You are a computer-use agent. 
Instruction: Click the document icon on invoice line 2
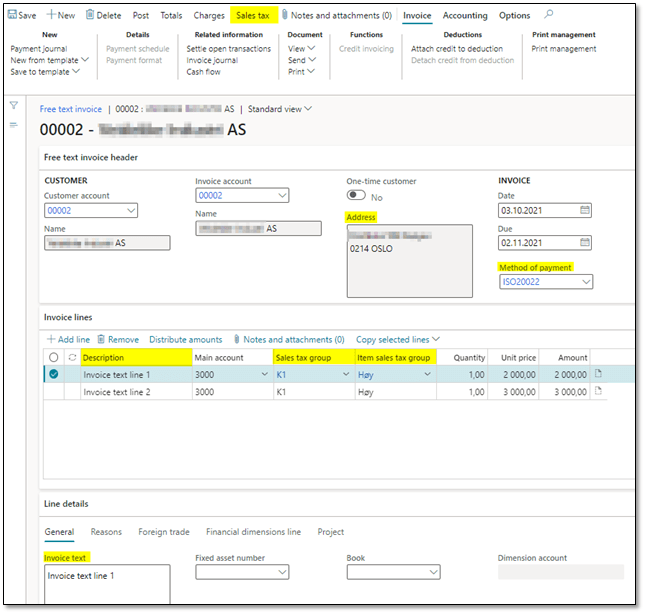click(599, 392)
